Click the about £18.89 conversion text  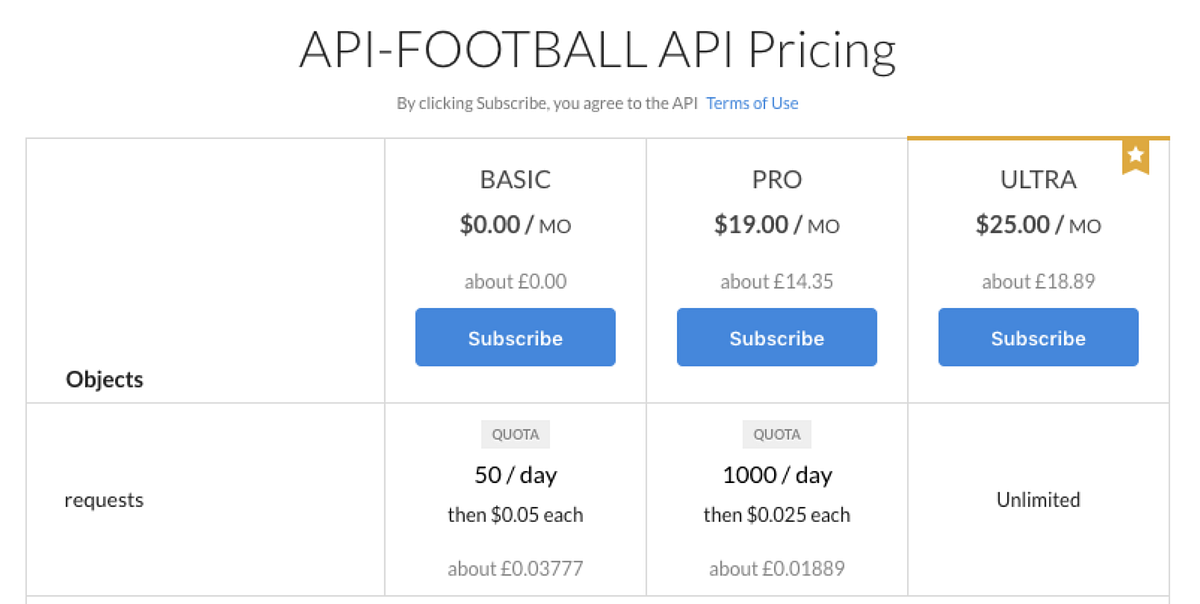point(1038,282)
